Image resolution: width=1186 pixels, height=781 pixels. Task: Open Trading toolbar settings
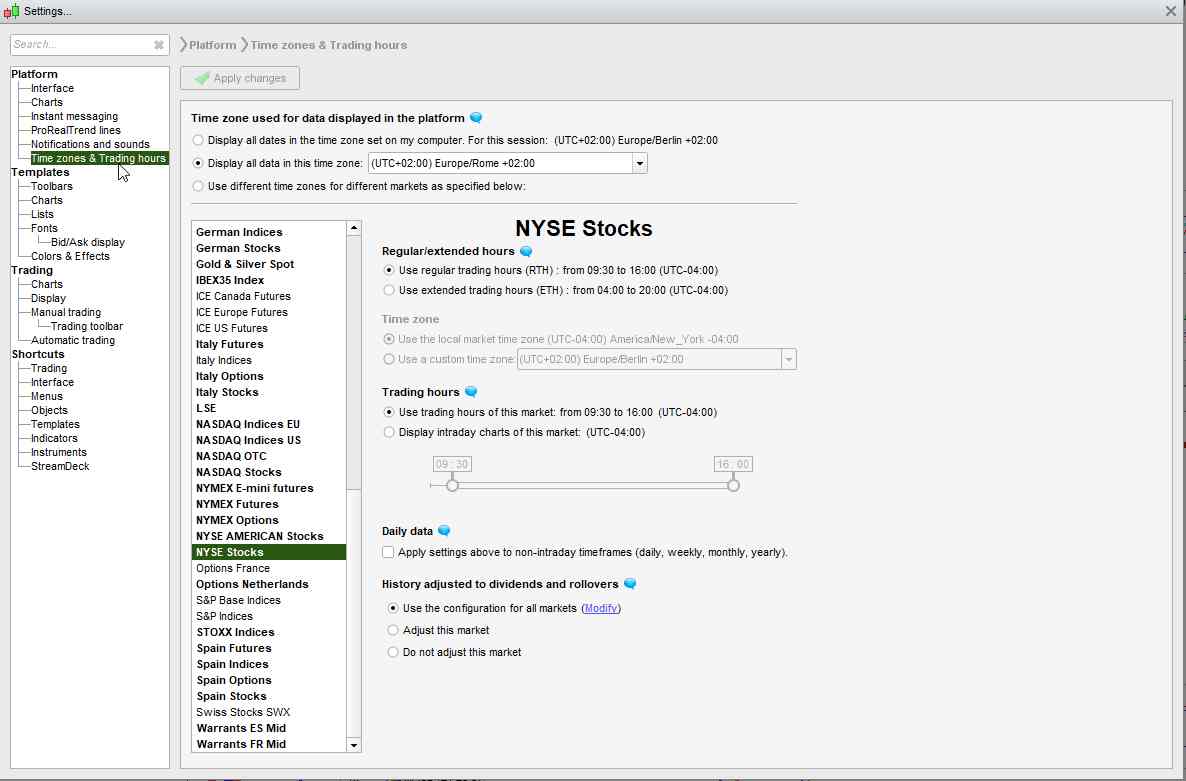coord(87,326)
